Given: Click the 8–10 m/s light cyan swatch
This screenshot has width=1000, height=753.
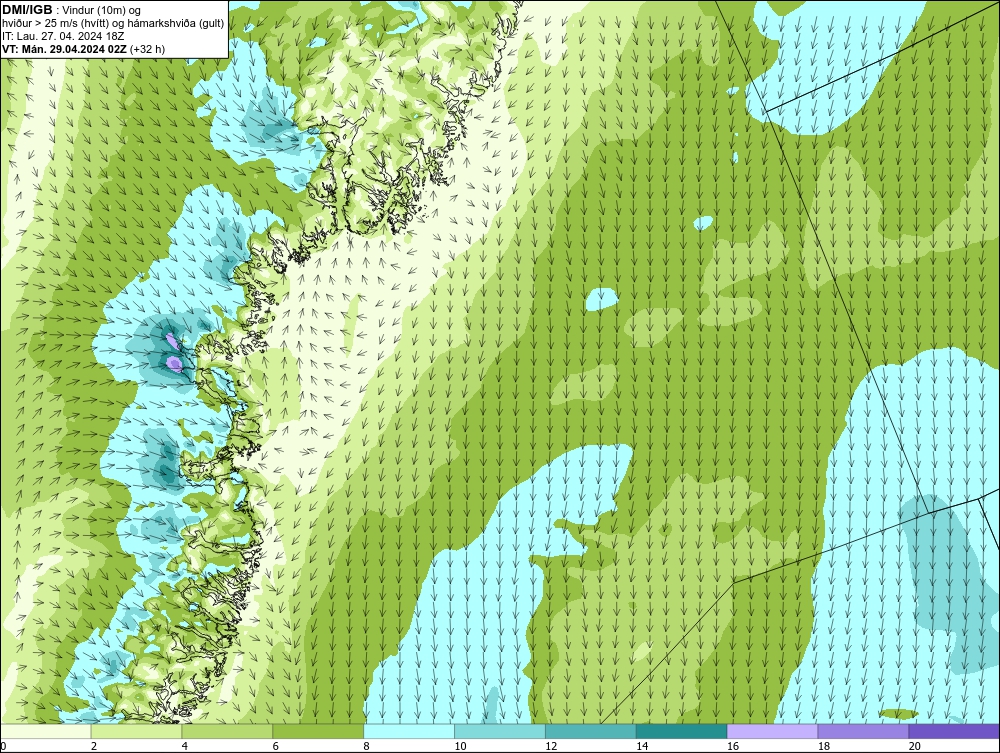Looking at the screenshot, I should point(409,731).
